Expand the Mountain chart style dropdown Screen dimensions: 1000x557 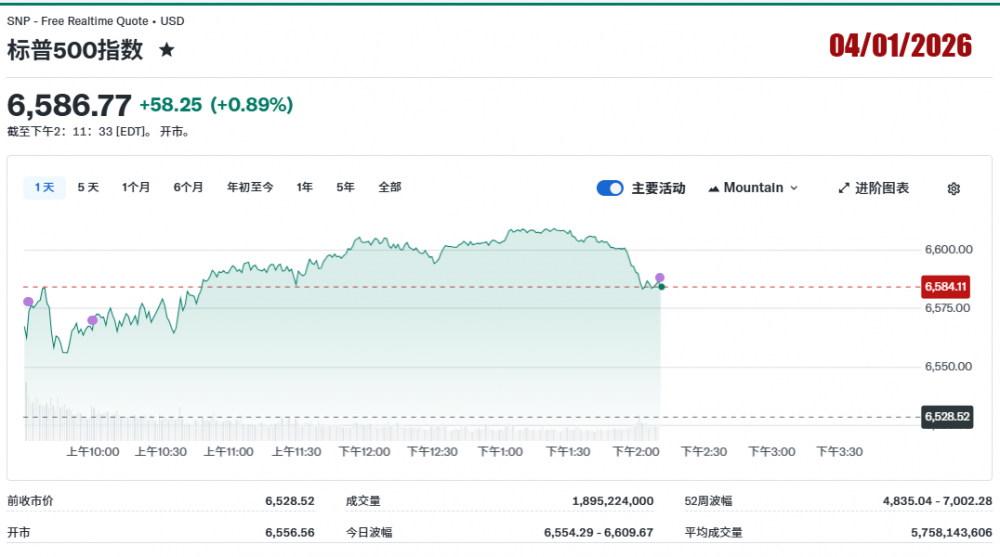[x=794, y=188]
